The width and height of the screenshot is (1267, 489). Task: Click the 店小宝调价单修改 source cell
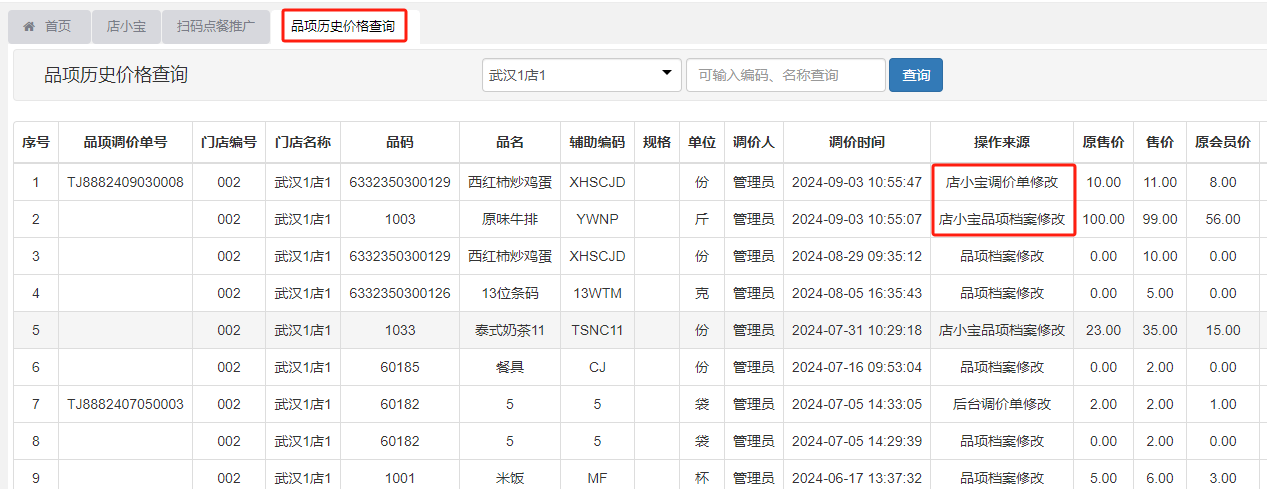click(1002, 182)
